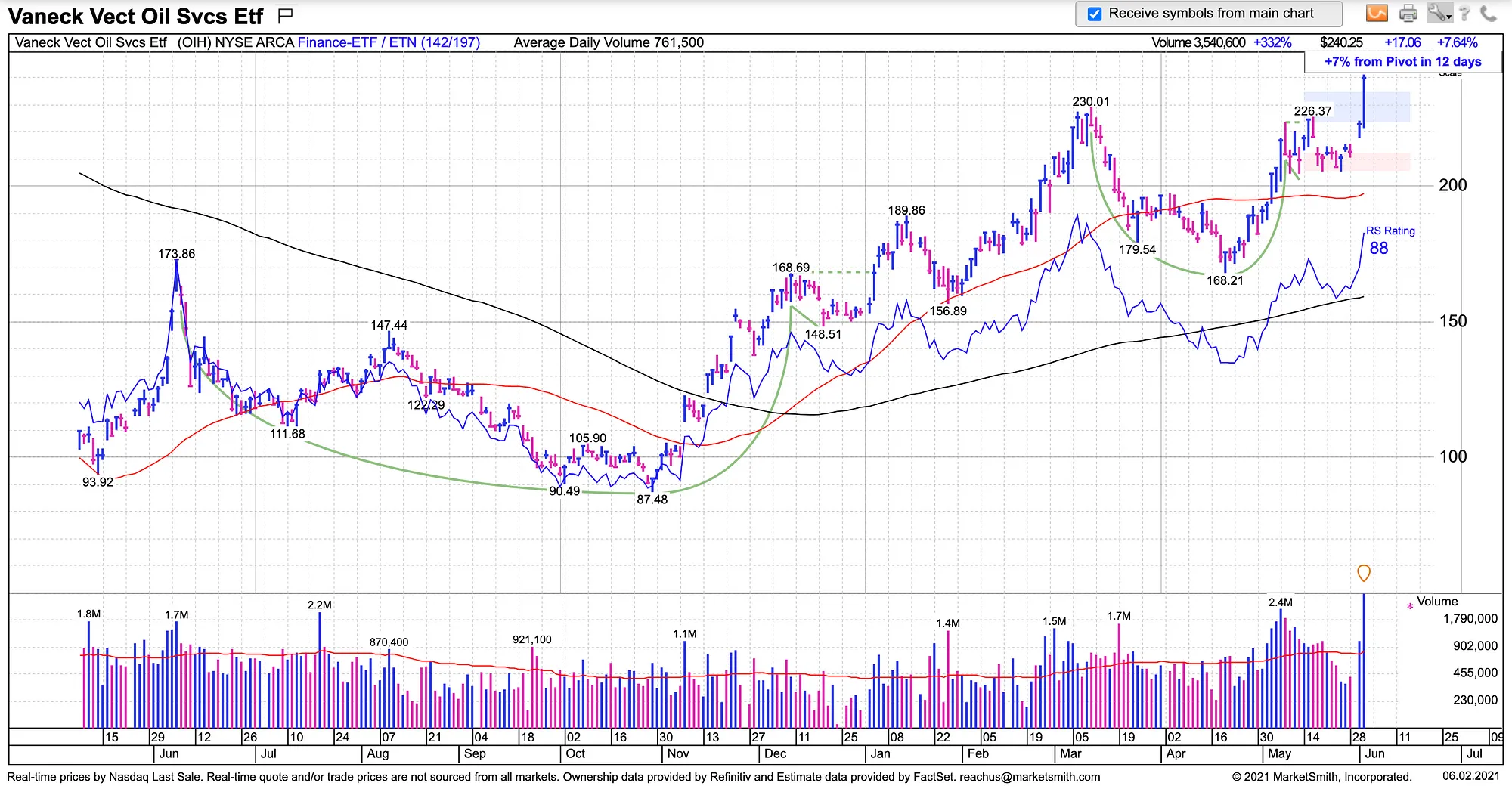This screenshot has width=1512, height=789.
Task: Open the wrench tools dropdown
Action: pos(1439,13)
